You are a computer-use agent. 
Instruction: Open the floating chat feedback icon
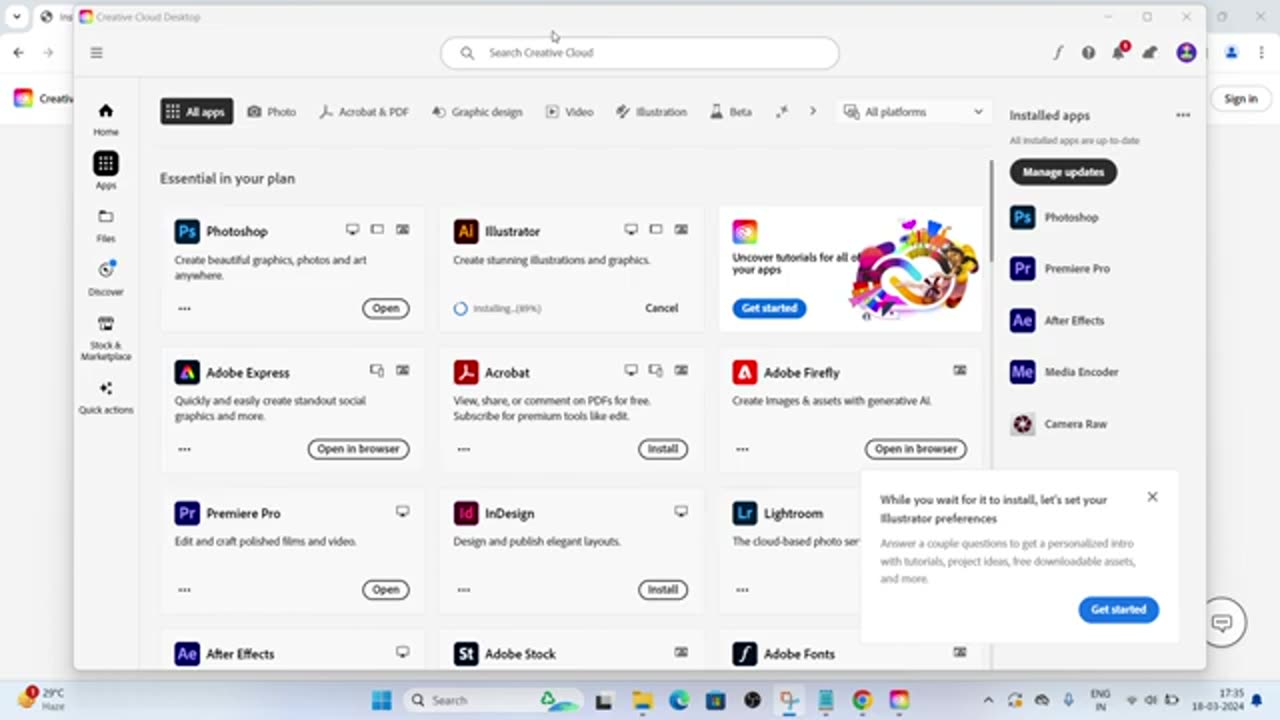[1221, 623]
